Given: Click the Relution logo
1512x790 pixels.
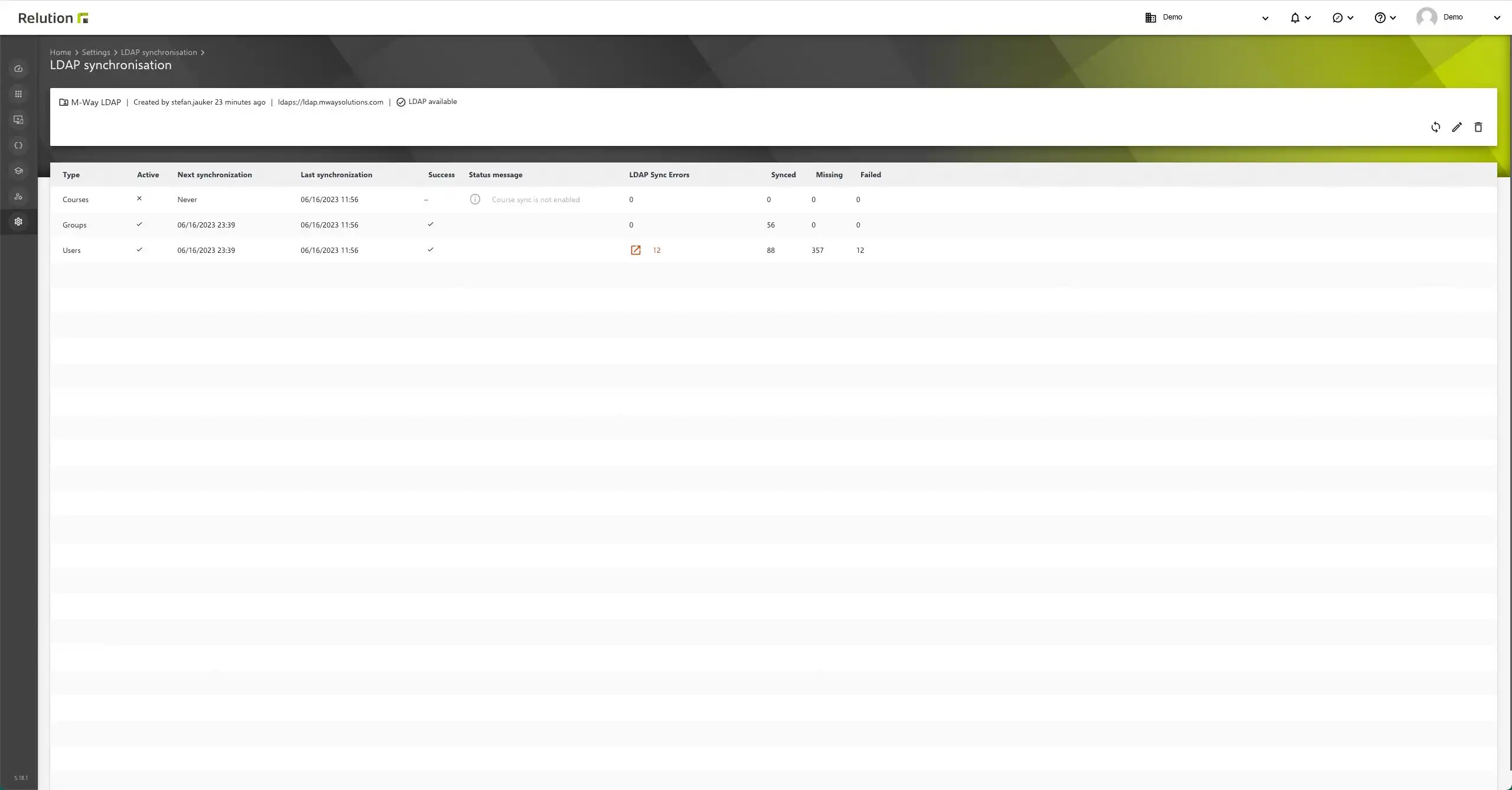Looking at the screenshot, I should click(53, 18).
